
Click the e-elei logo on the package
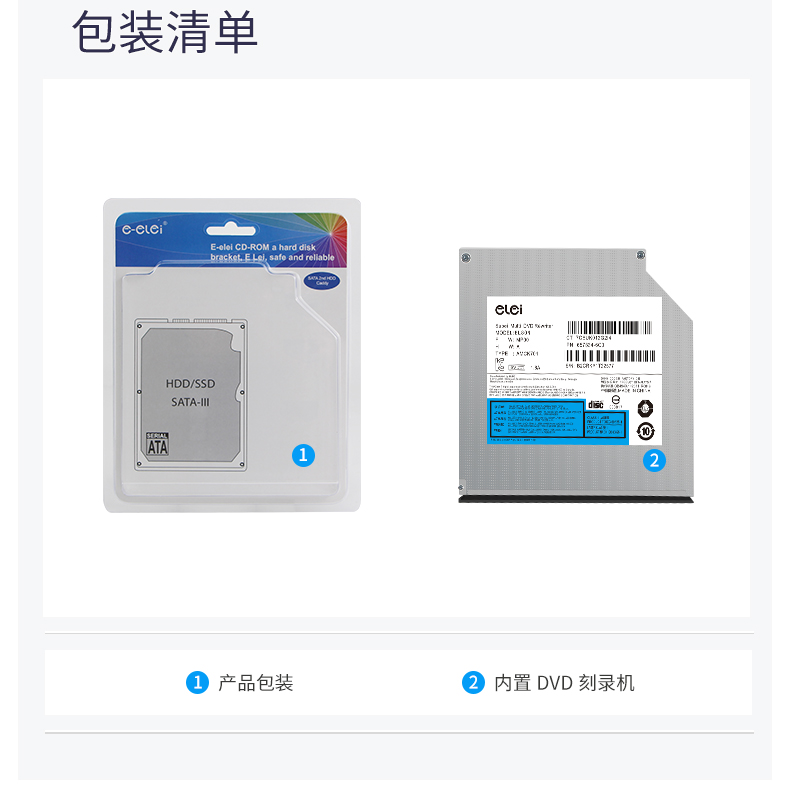point(144,228)
